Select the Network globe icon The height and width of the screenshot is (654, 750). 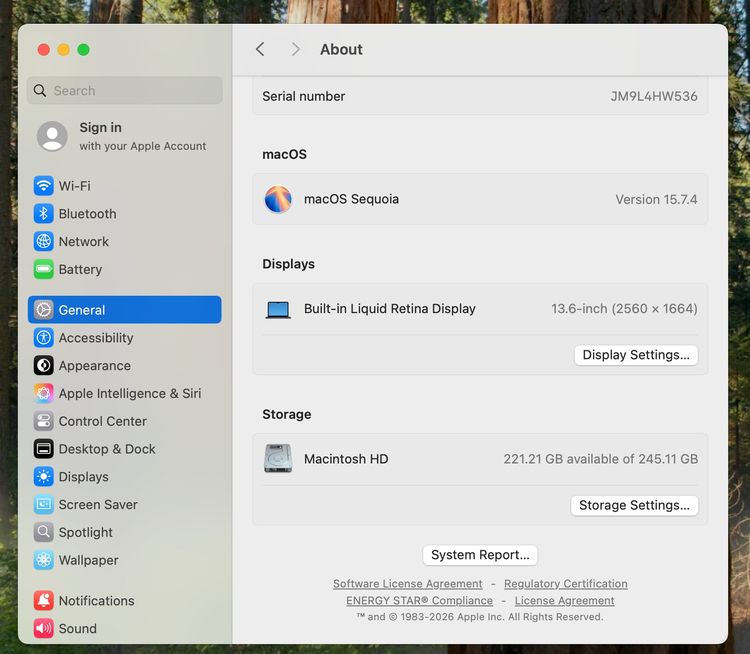tap(44, 241)
